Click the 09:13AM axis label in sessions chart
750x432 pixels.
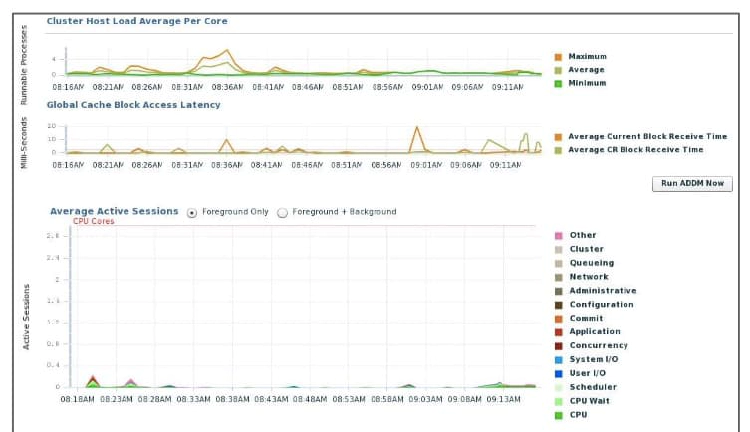(x=503, y=399)
